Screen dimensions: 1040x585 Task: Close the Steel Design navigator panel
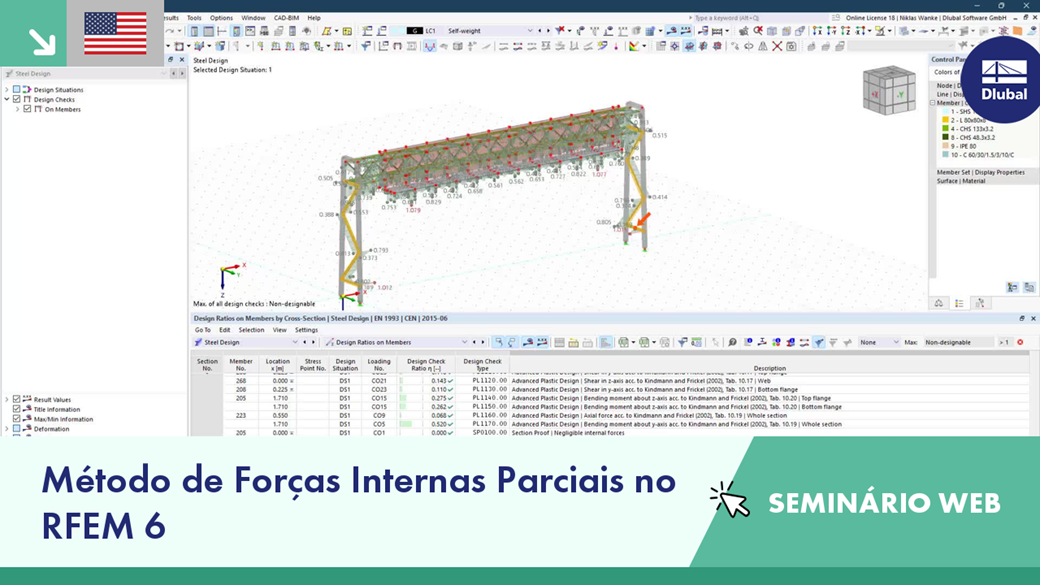(x=182, y=60)
